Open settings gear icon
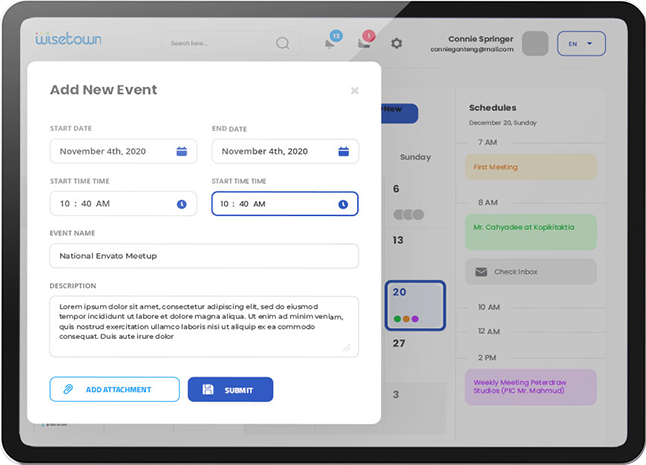Screen dimensions: 646x465 tap(396, 43)
